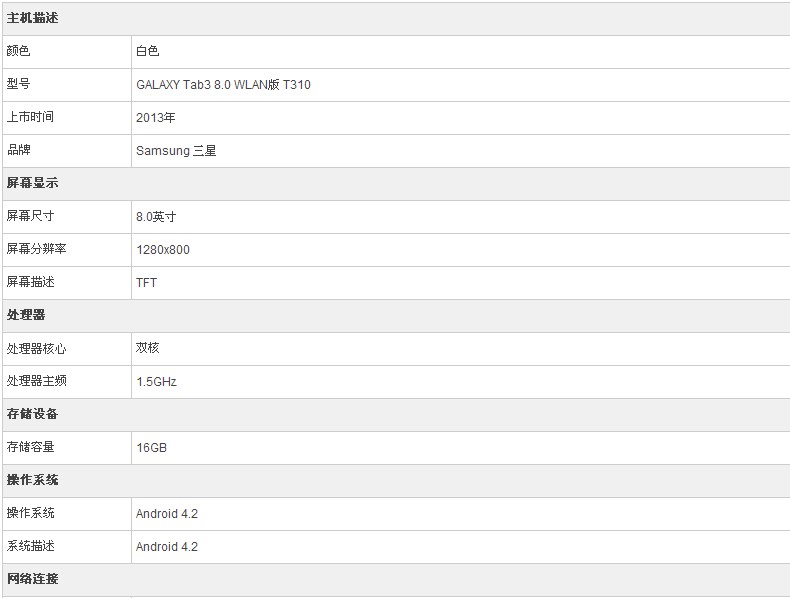
Task: Click the bold 操作系统 section header
Action: pyautogui.click(x=32, y=480)
